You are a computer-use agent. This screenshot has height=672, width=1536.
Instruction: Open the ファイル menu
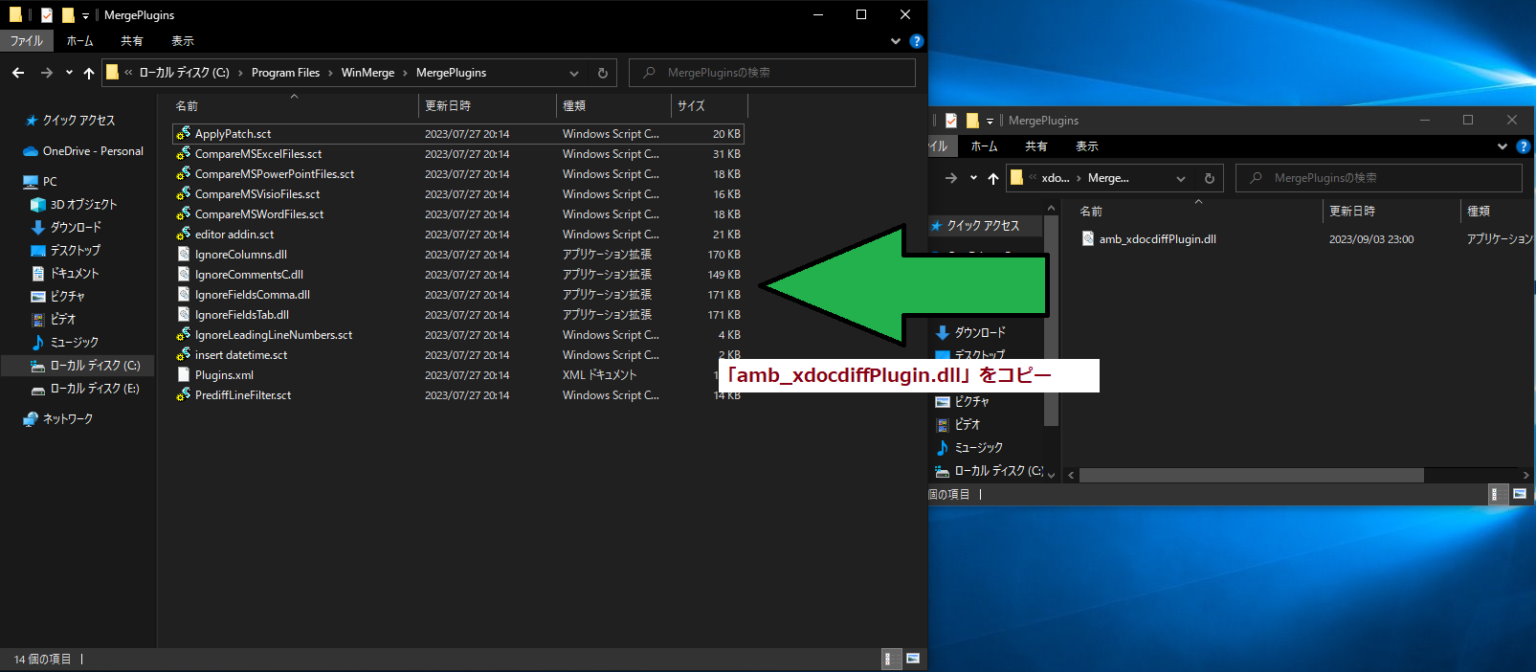pyautogui.click(x=27, y=41)
